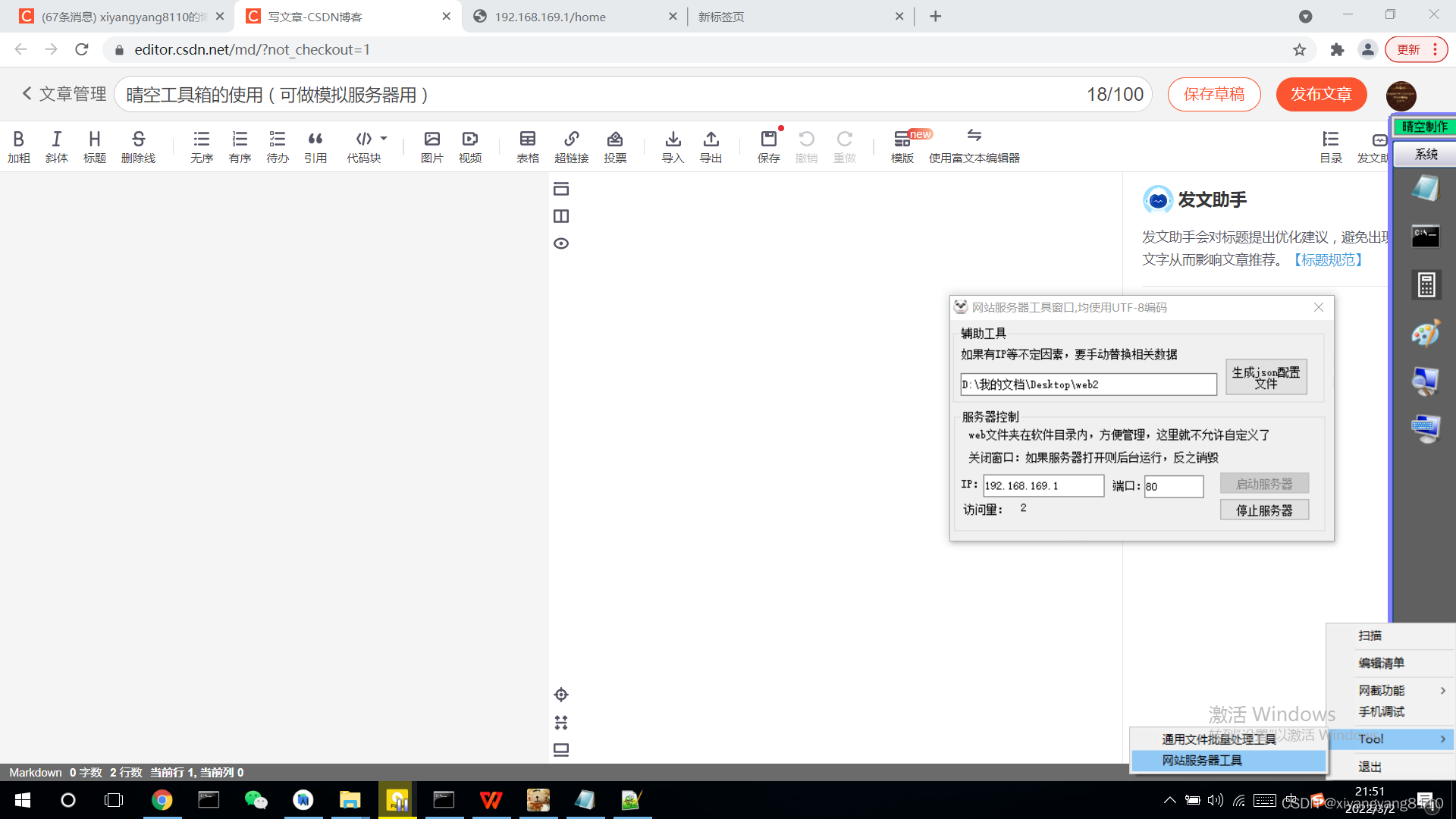Screen dimensions: 1456x819
Task: Toggle the preview eye icon in editor
Action: click(561, 243)
